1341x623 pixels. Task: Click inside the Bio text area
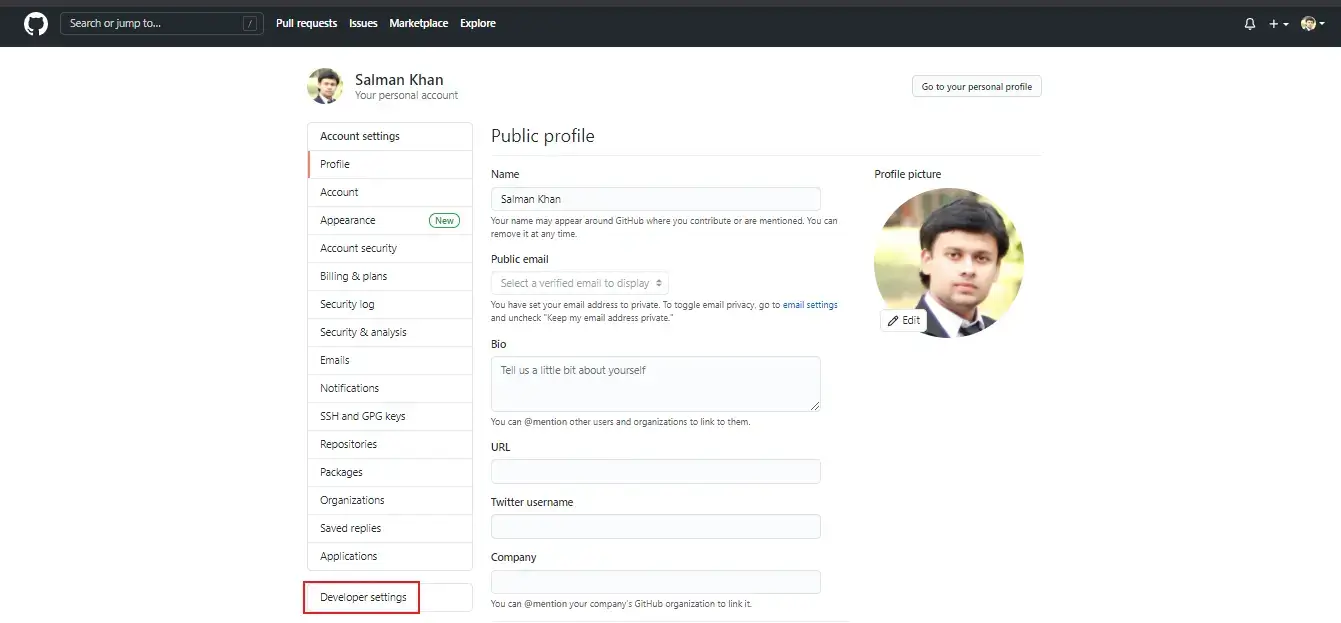point(655,383)
